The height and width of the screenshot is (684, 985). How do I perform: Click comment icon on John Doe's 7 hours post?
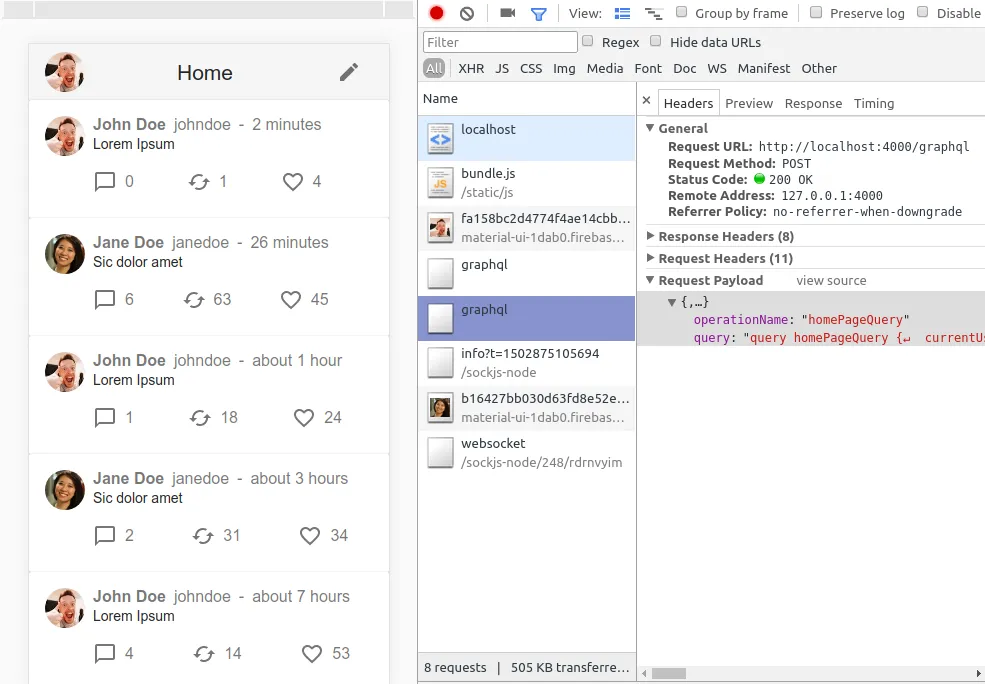click(x=105, y=654)
